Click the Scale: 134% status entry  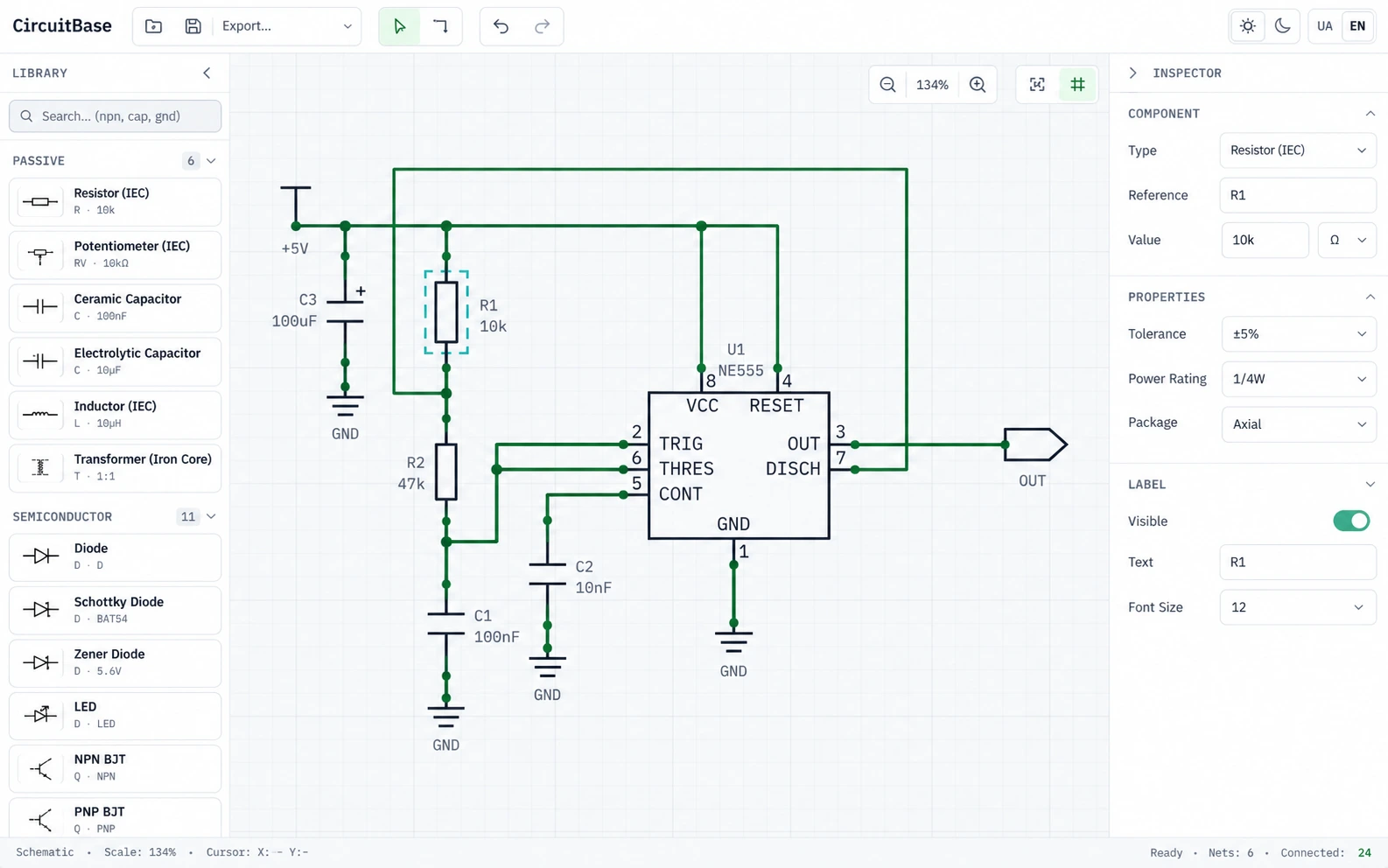tap(140, 853)
